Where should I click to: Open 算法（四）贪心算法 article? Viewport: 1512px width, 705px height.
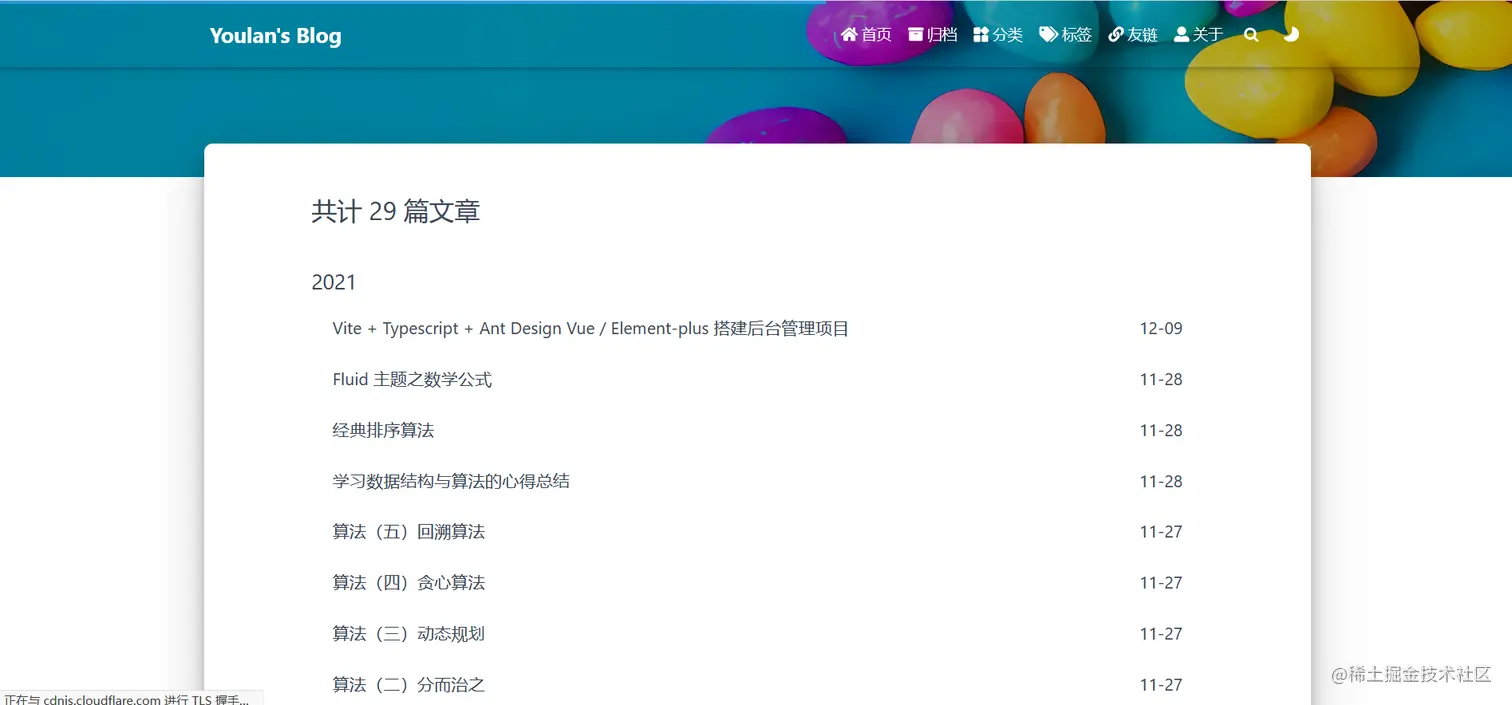click(x=408, y=582)
